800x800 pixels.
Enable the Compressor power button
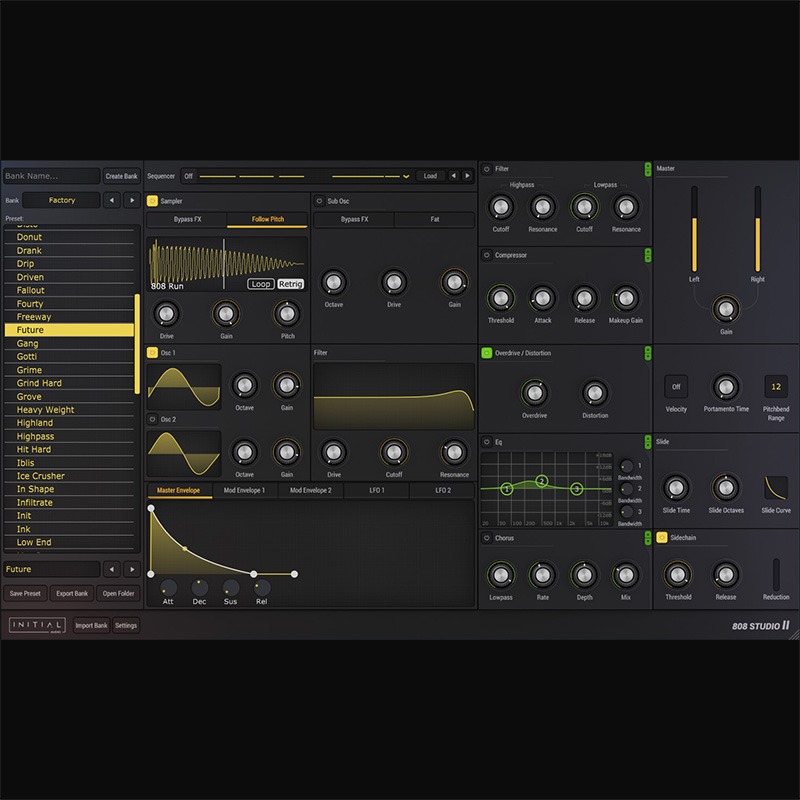point(487,255)
